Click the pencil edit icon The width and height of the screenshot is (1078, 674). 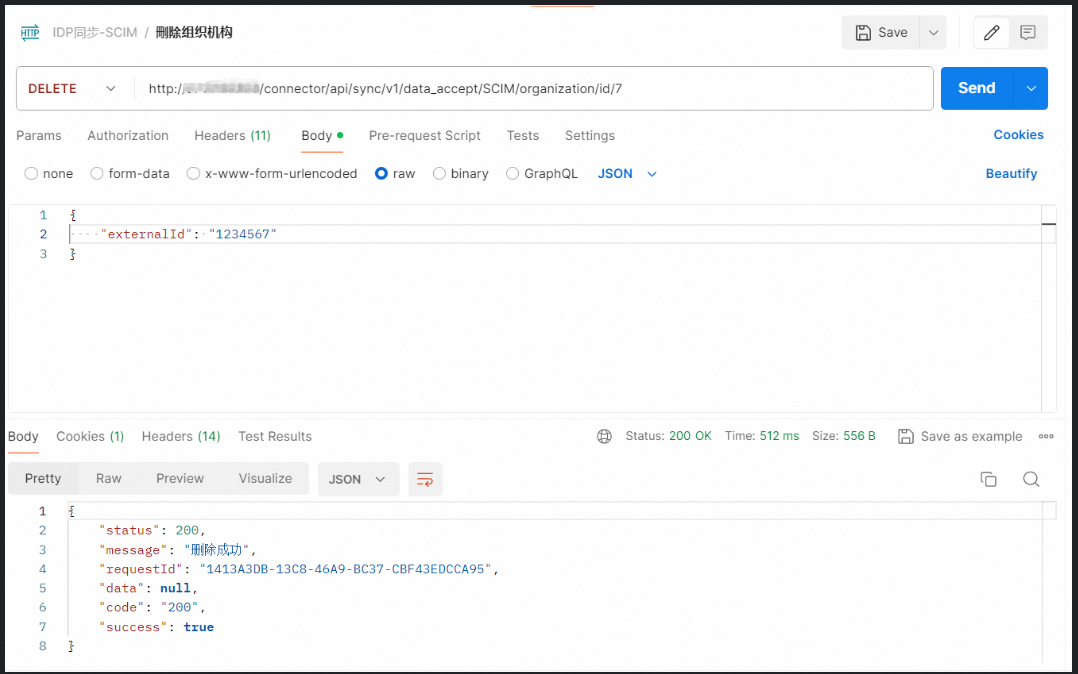991,33
